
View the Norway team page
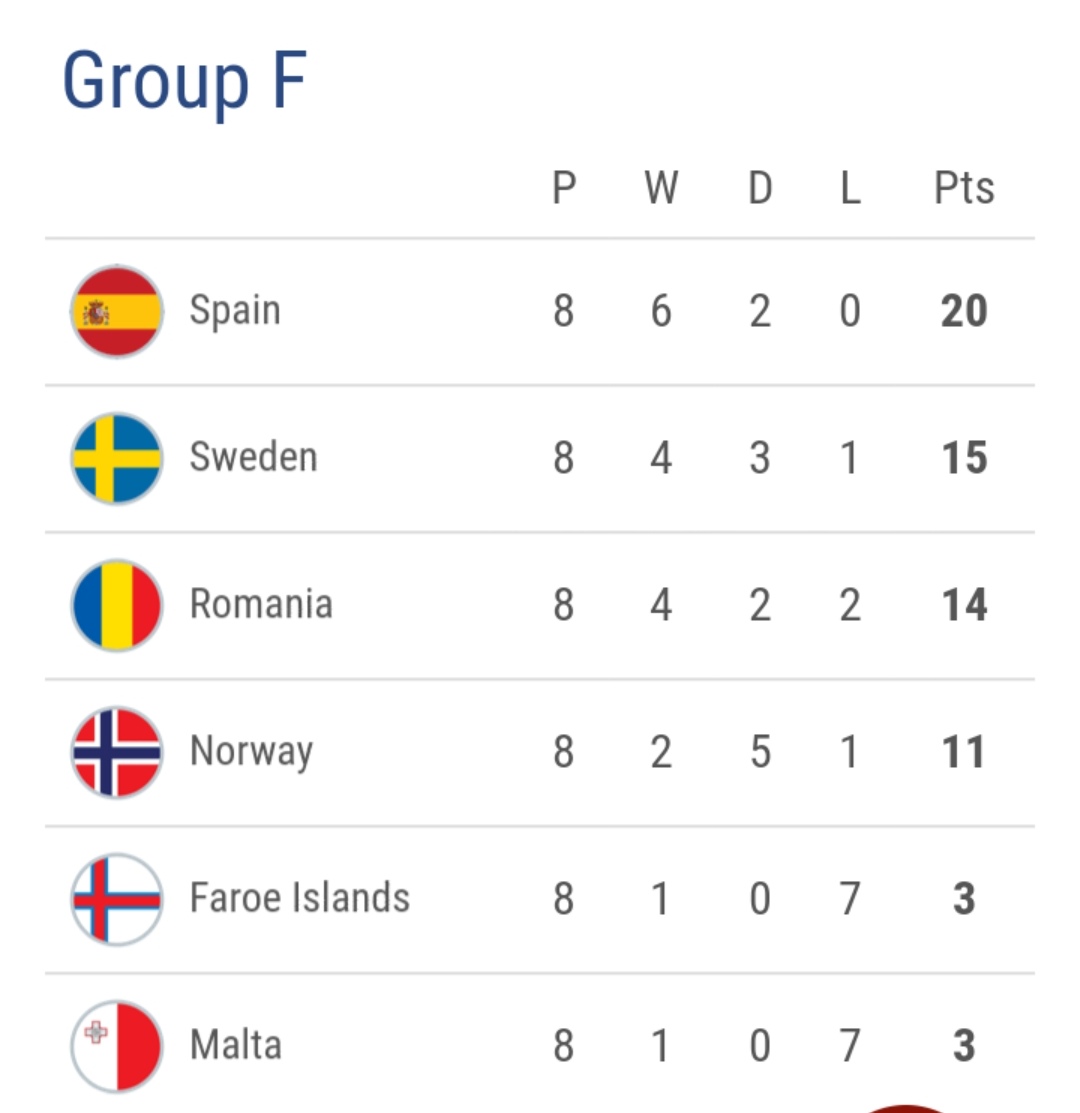251,752
